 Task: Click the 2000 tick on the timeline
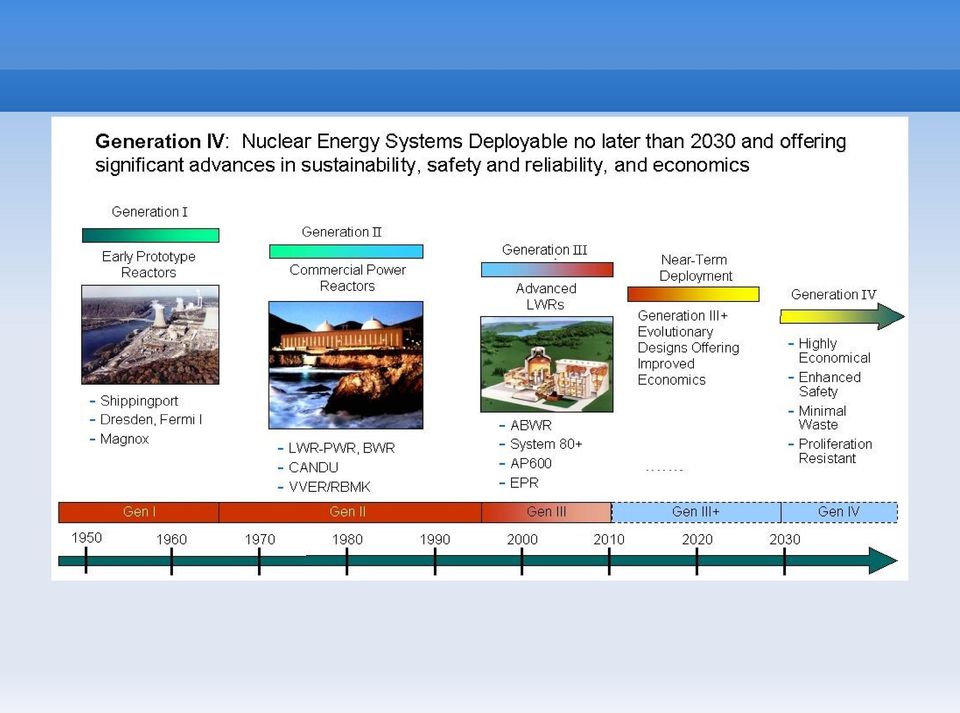click(522, 561)
